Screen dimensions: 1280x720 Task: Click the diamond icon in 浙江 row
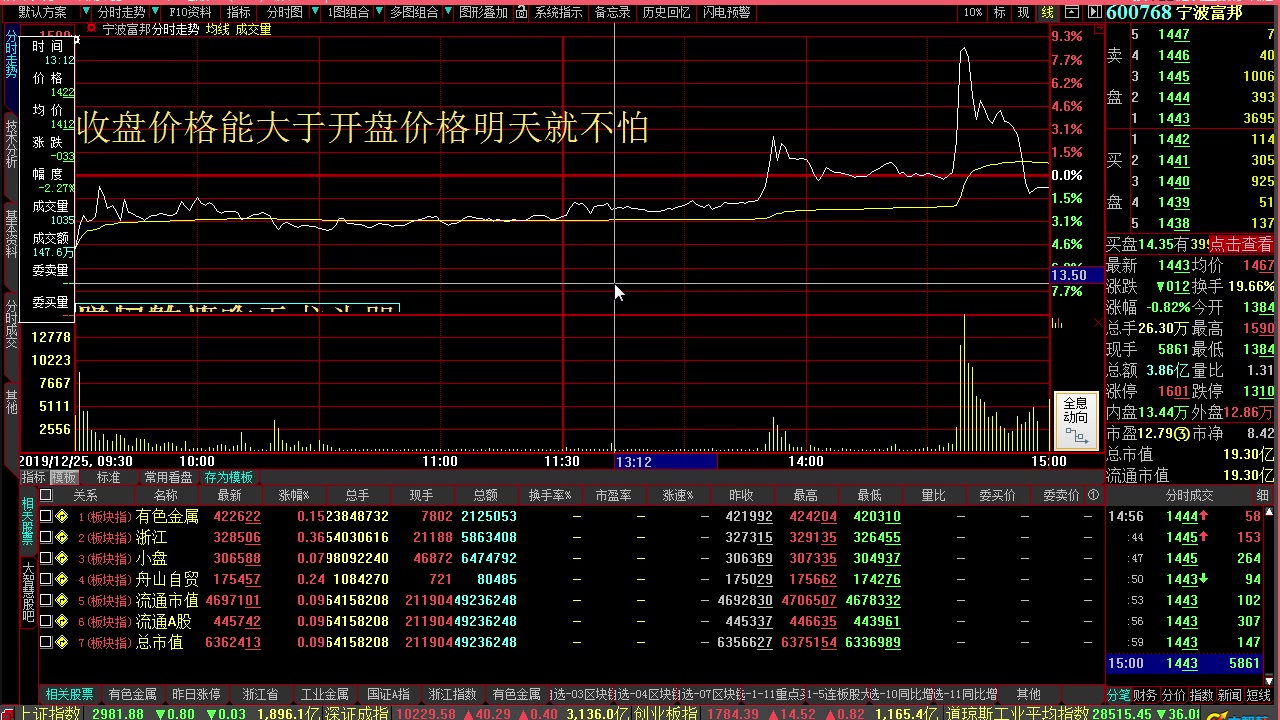[62, 538]
